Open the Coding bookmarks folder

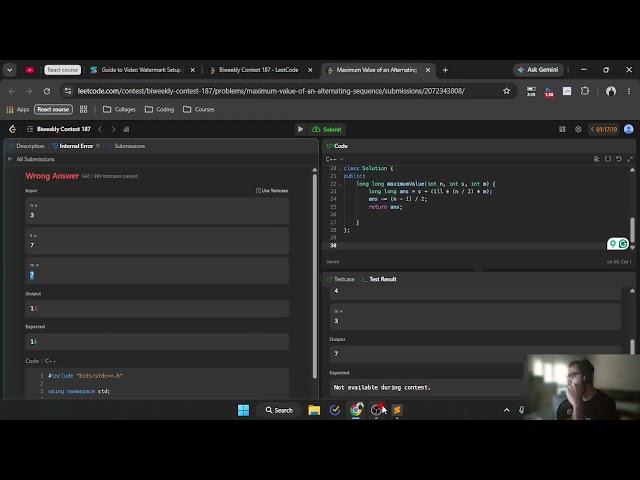160,109
